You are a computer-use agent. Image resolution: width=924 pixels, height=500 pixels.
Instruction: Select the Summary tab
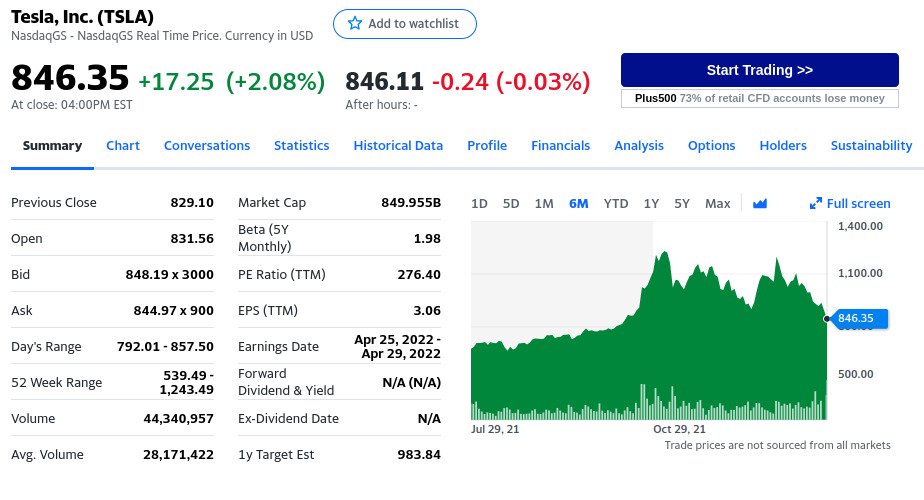coord(52,146)
